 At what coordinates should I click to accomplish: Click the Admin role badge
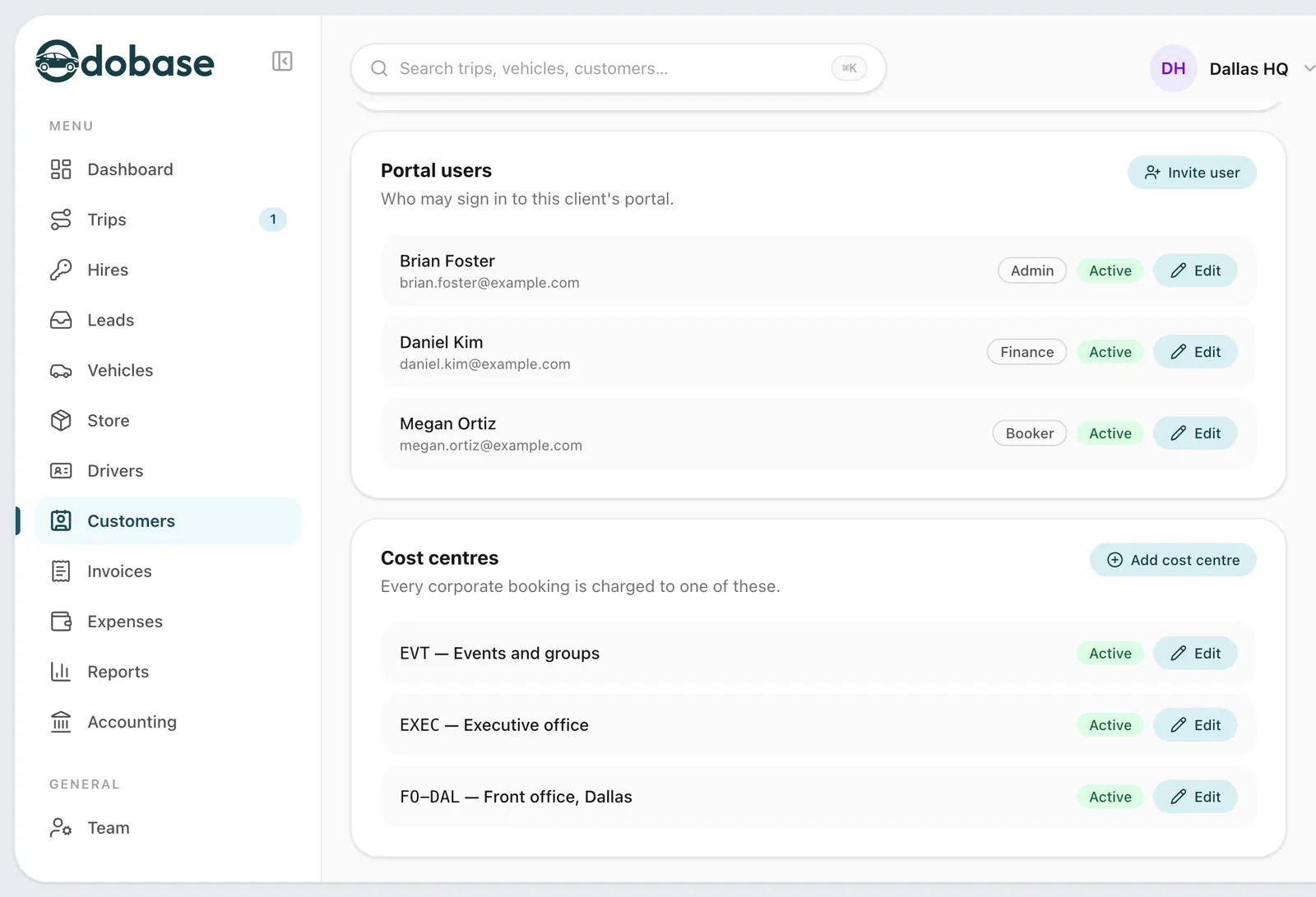point(1032,270)
